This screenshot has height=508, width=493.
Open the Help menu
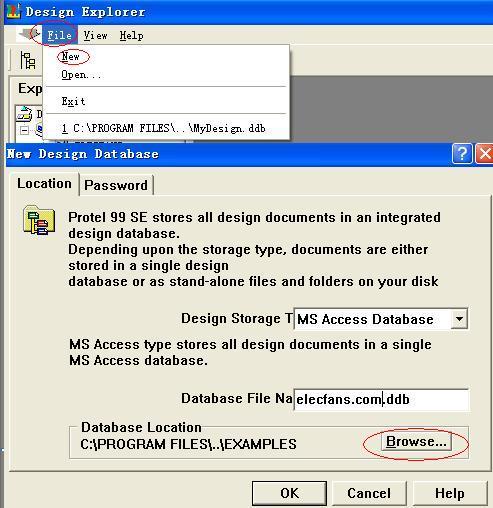pyautogui.click(x=131, y=35)
